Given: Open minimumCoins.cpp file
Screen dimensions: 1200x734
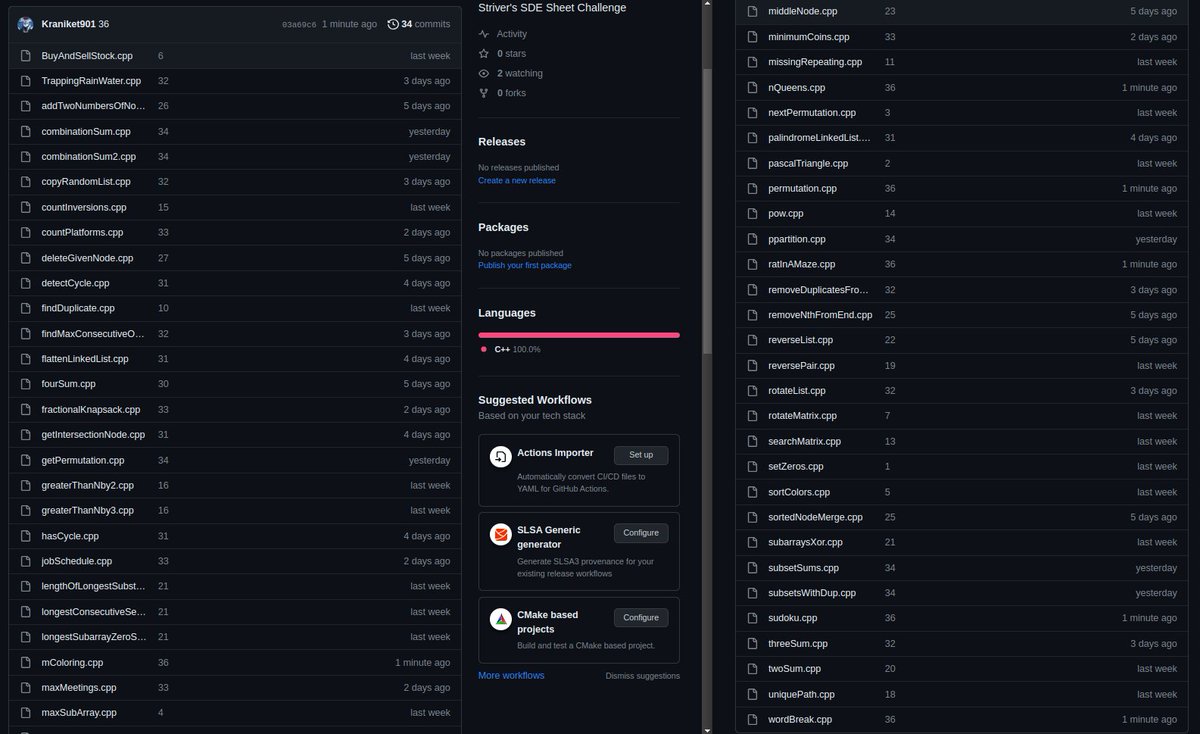Looking at the screenshot, I should [809, 37].
